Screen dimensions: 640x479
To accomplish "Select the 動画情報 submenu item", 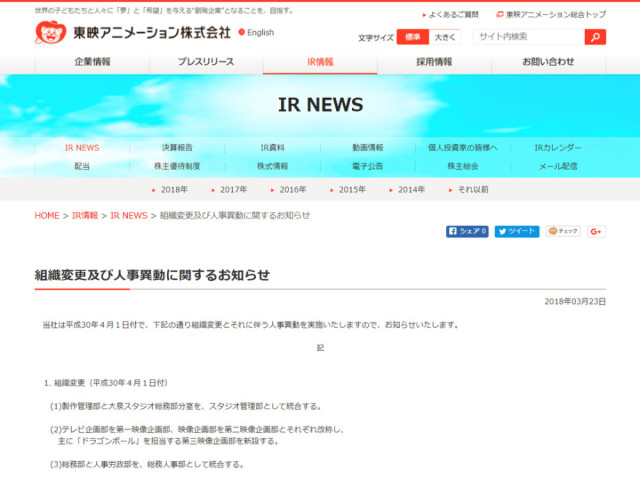I will point(368,148).
